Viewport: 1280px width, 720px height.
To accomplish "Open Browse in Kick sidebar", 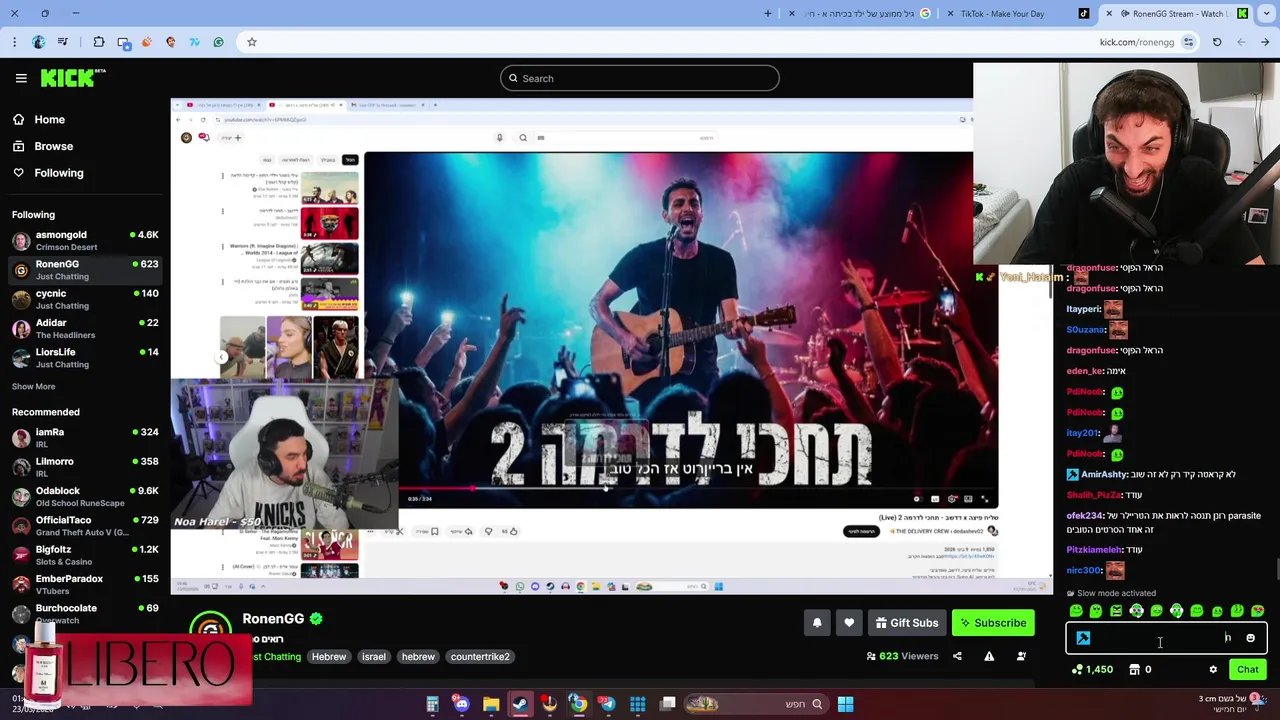I will 42,146.
